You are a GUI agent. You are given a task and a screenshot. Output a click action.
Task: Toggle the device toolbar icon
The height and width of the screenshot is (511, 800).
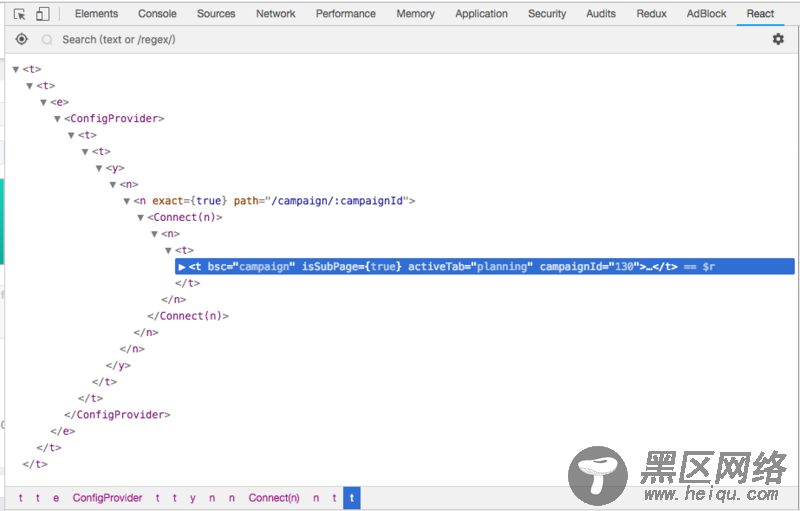[42, 14]
